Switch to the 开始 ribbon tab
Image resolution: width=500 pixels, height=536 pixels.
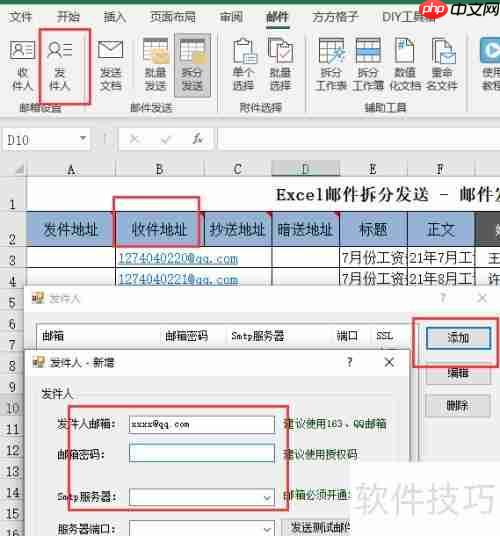pos(68,17)
